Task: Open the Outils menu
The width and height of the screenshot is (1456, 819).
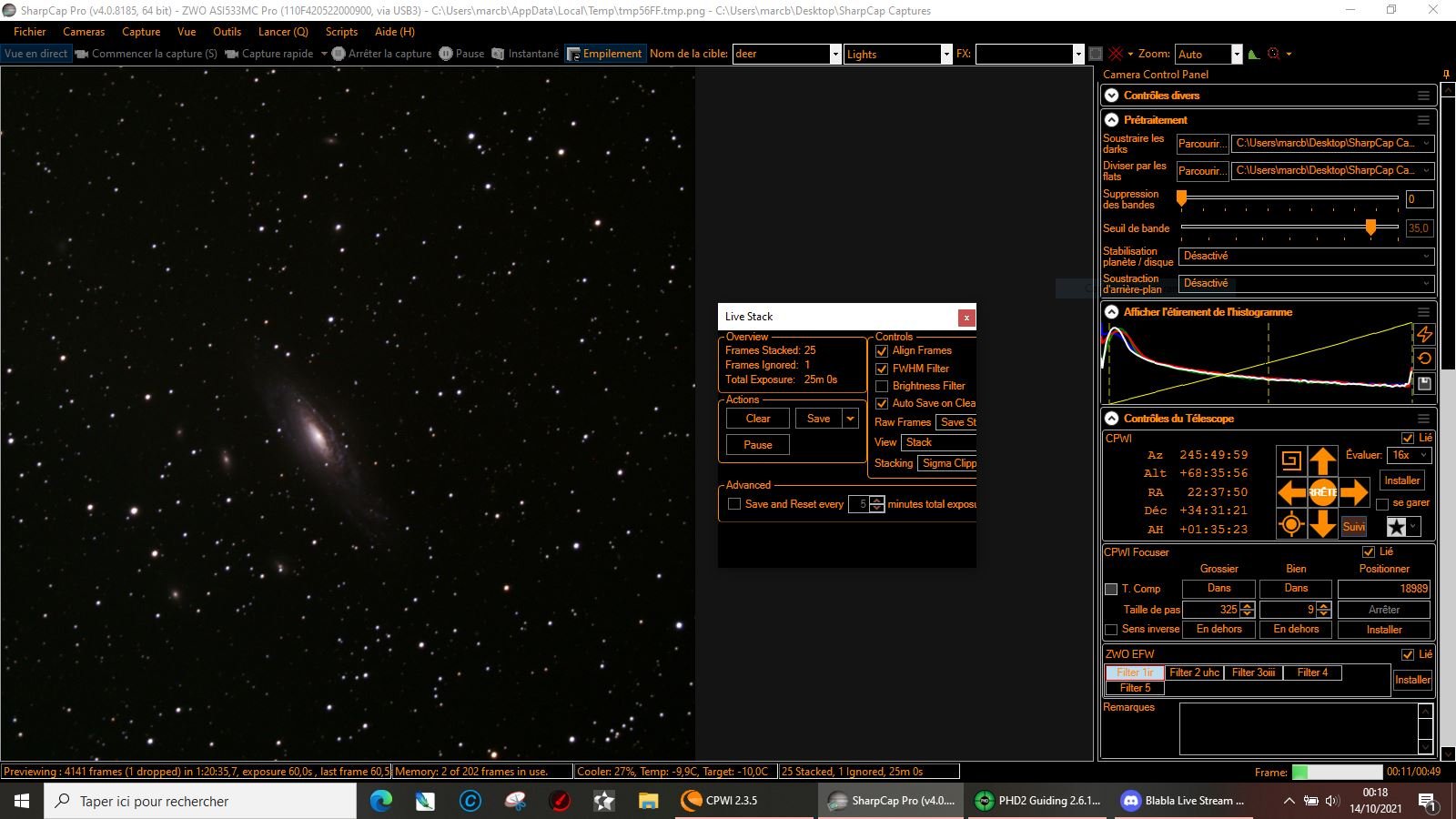Action: (227, 31)
